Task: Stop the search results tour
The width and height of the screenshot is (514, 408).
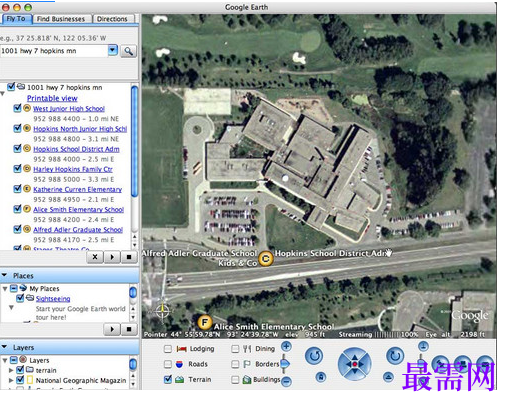Action: [129, 257]
